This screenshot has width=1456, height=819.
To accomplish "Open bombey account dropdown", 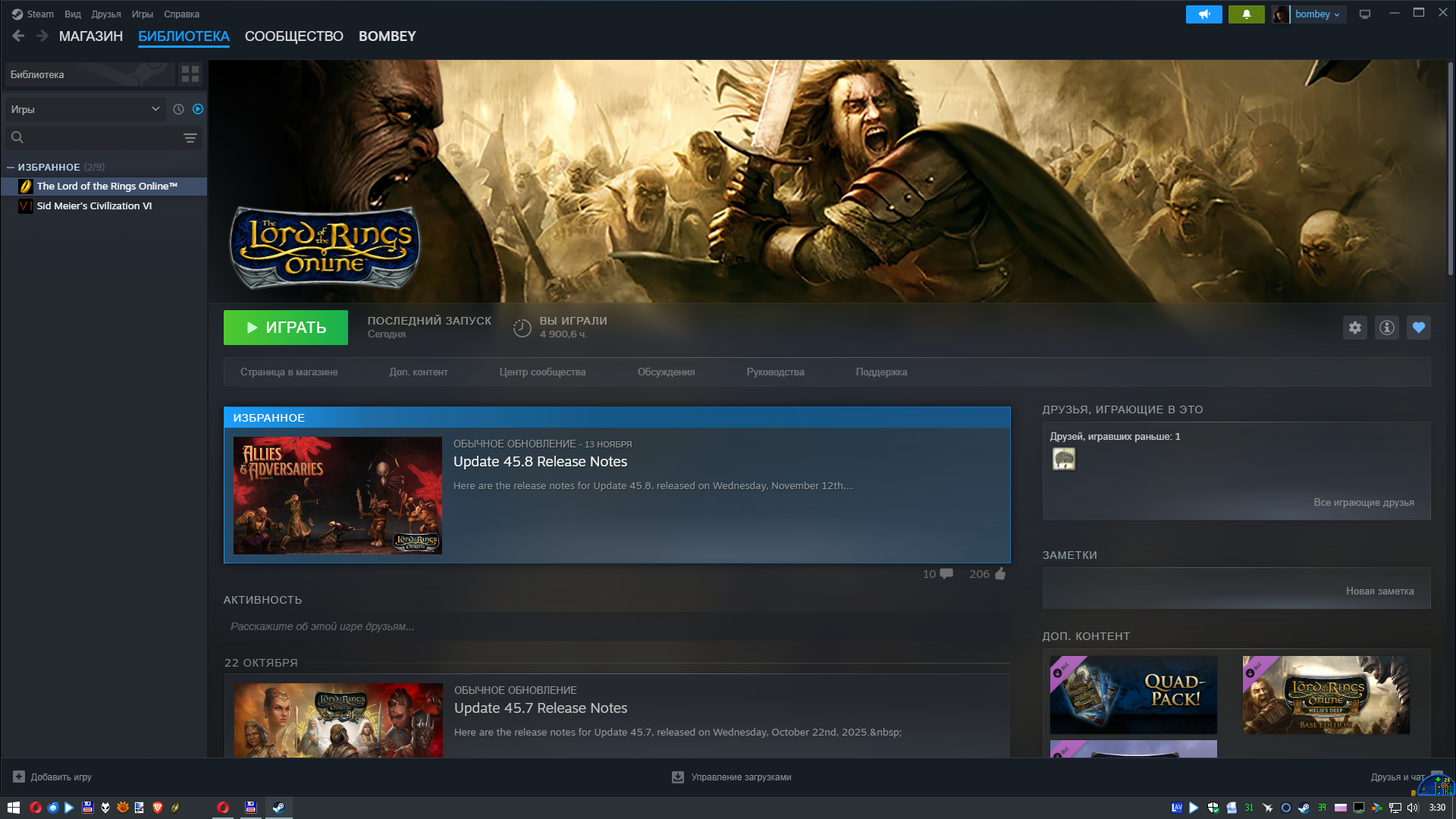I will [x=1317, y=14].
